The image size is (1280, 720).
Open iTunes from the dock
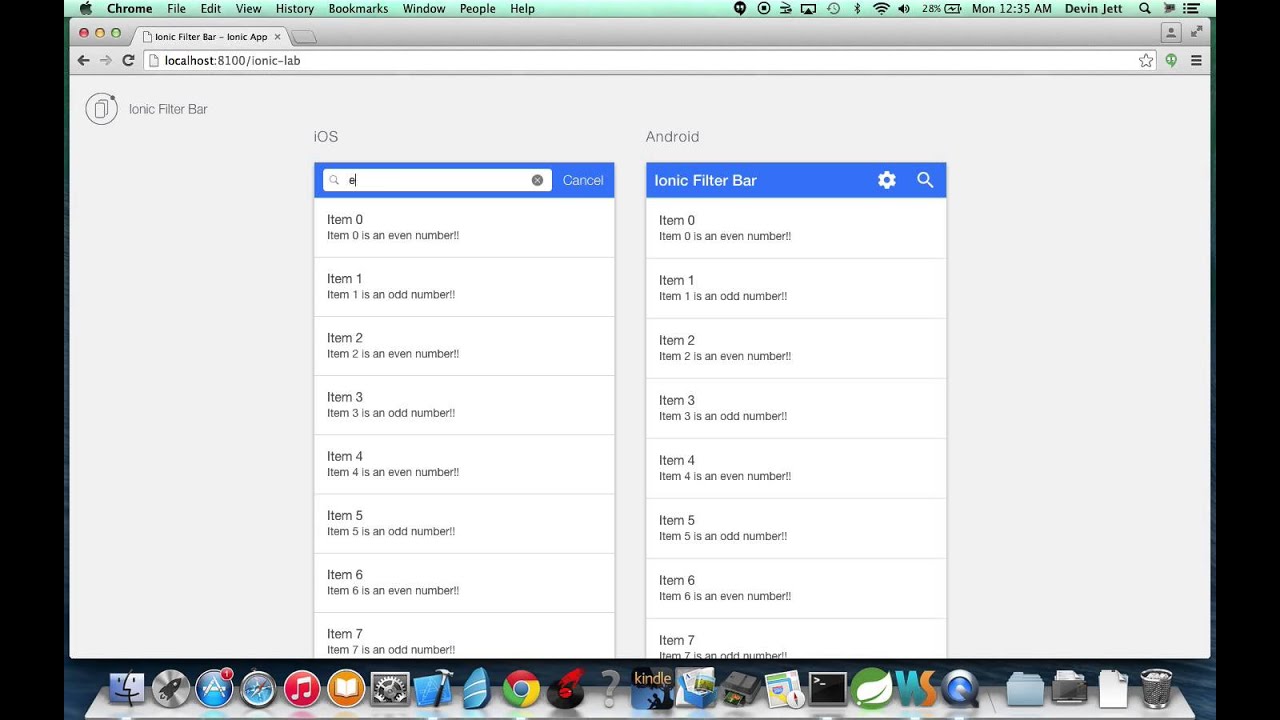302,688
